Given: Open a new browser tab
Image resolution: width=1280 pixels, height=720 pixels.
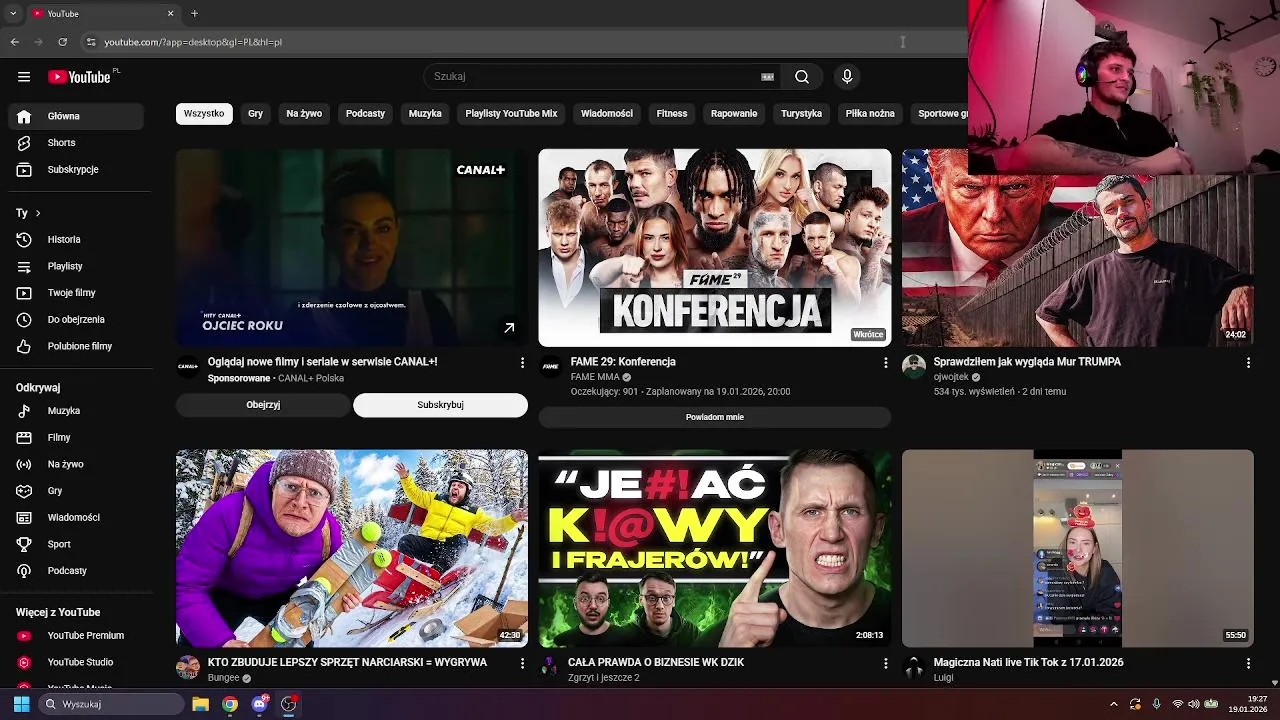Looking at the screenshot, I should (194, 14).
